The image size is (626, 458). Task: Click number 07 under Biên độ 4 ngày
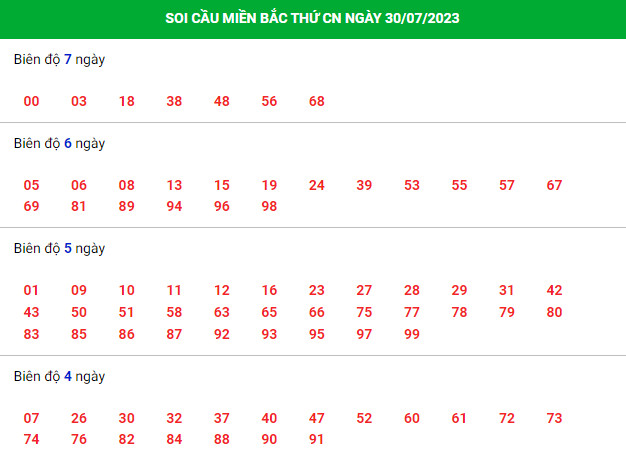point(32,418)
